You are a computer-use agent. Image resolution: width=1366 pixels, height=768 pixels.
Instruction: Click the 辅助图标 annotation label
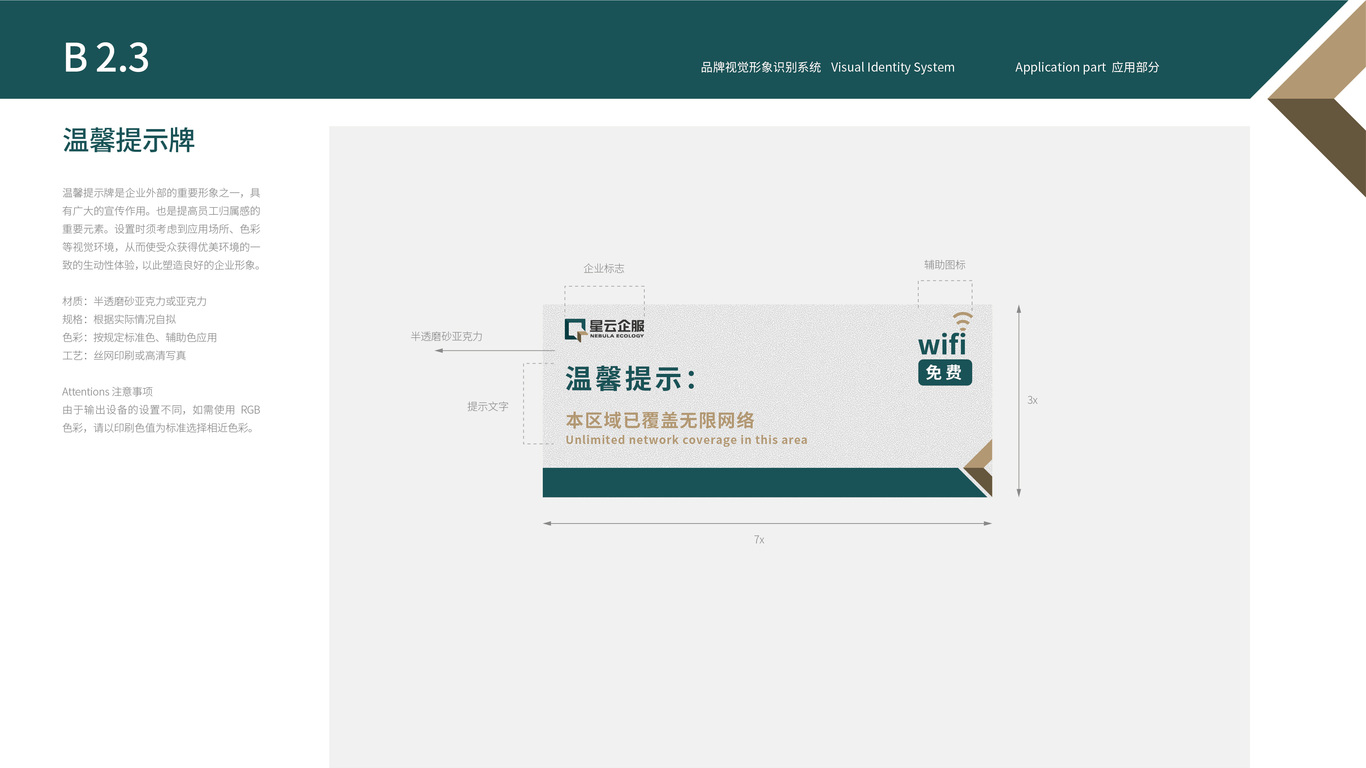tap(945, 265)
